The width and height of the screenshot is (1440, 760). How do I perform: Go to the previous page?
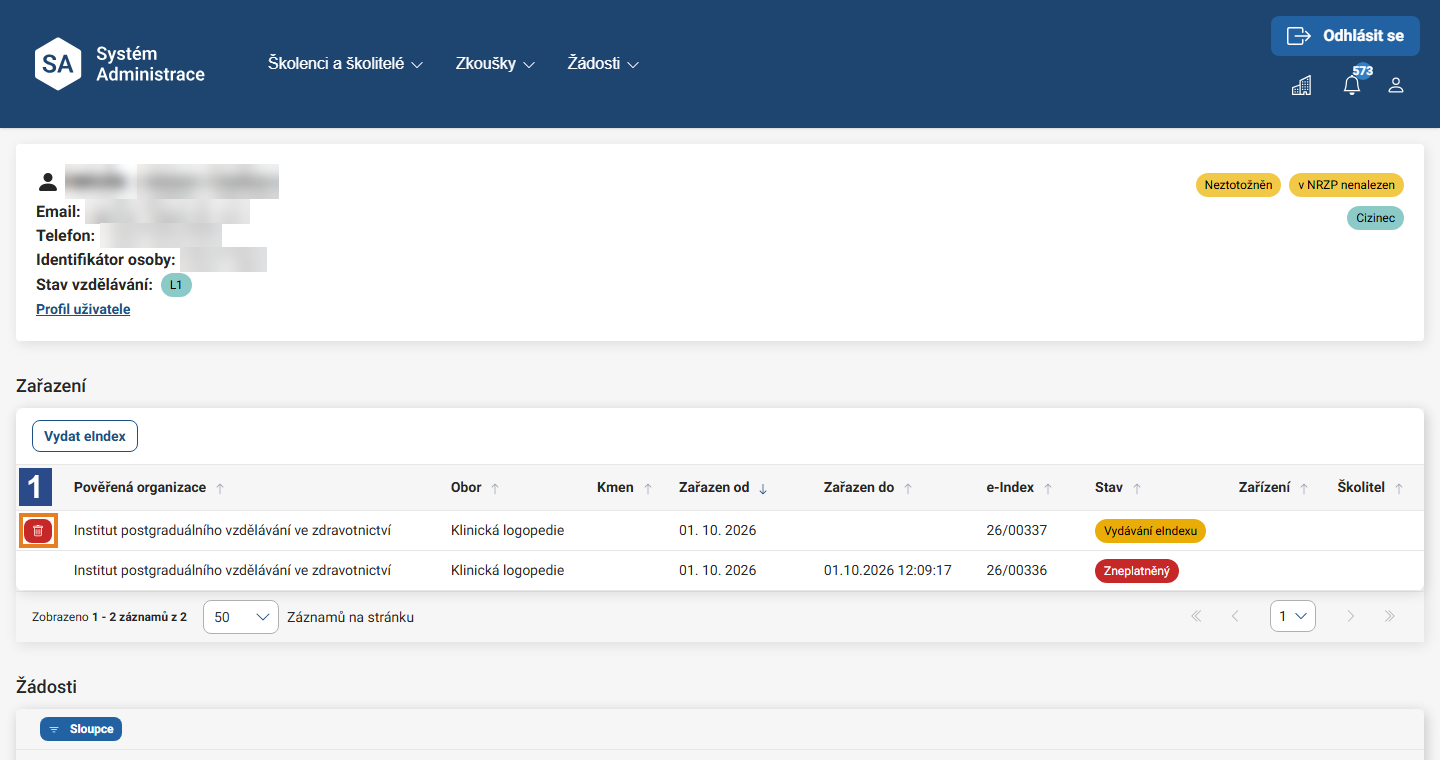click(x=1235, y=616)
